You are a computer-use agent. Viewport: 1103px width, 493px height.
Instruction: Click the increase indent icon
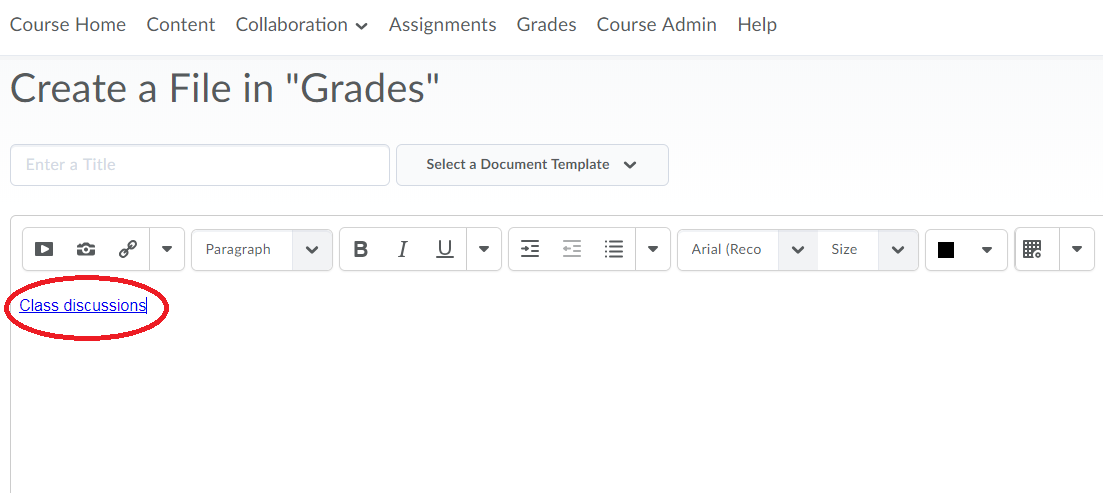coord(530,250)
